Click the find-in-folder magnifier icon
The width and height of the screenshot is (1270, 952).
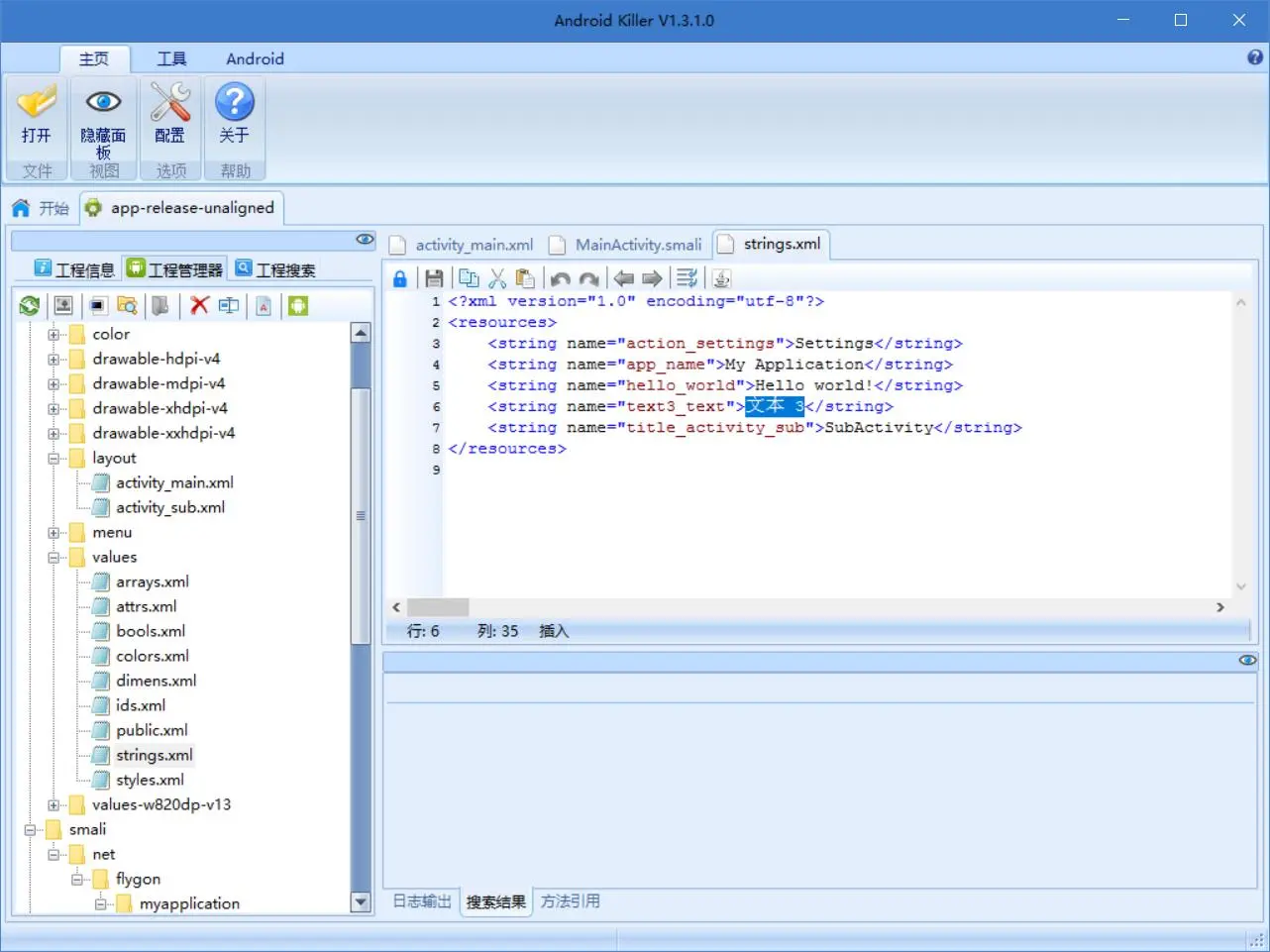click(x=127, y=305)
